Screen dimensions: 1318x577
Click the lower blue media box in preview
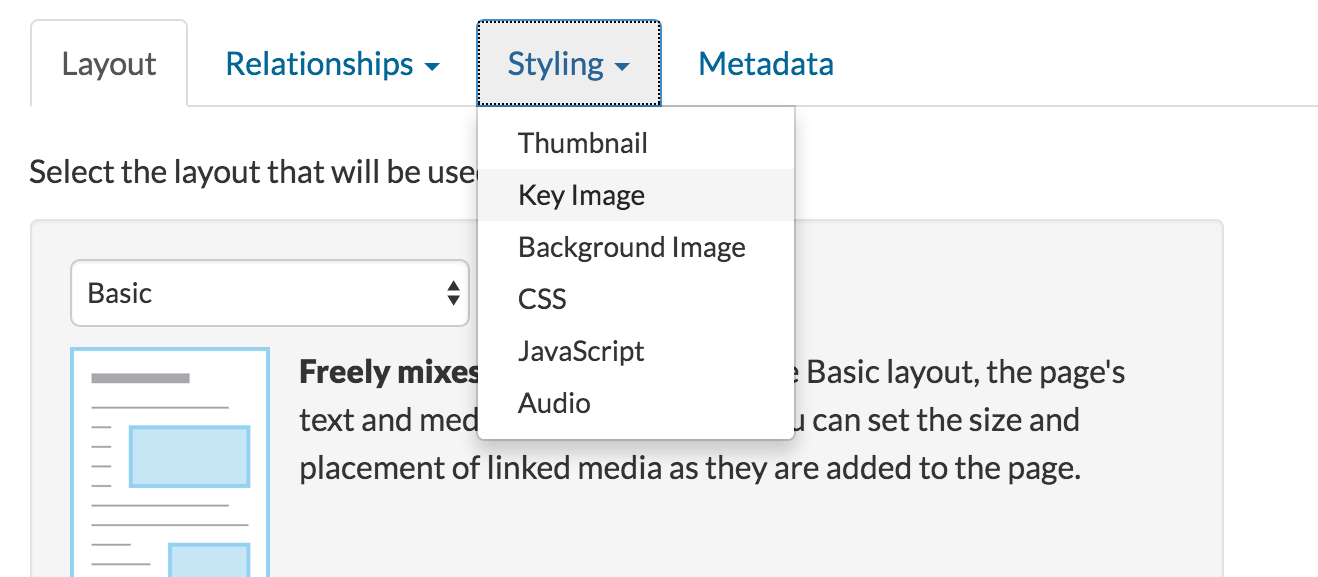coord(208,560)
